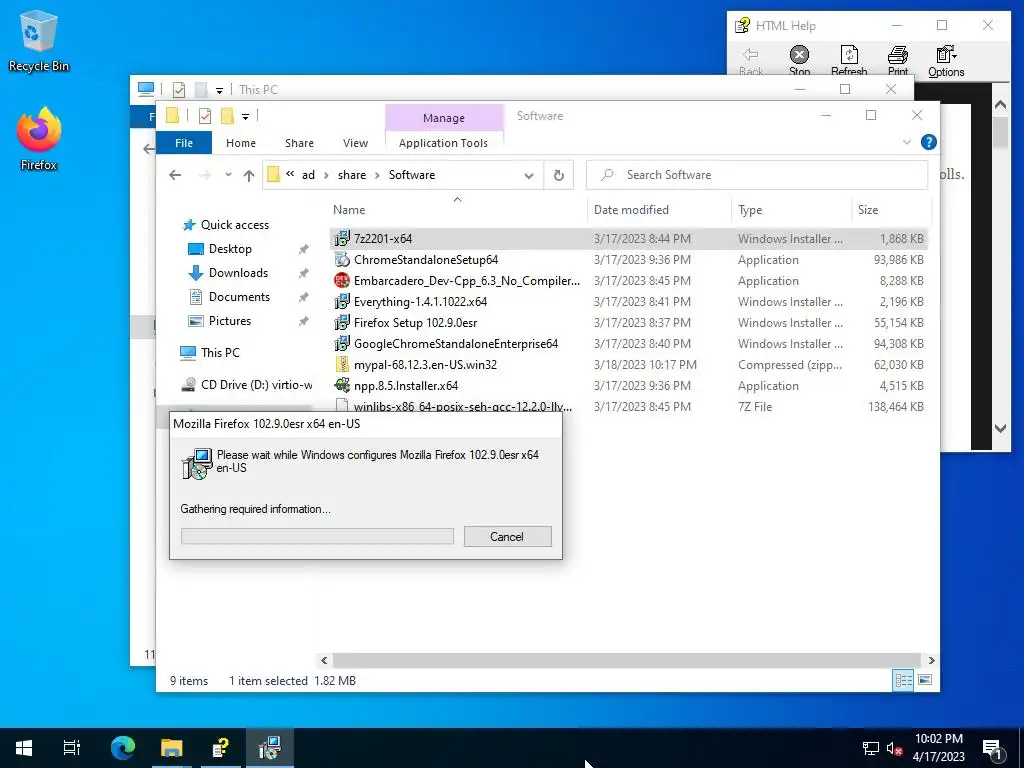Switch to Large icons view
Viewport: 1024px width, 768px height.
925,680
